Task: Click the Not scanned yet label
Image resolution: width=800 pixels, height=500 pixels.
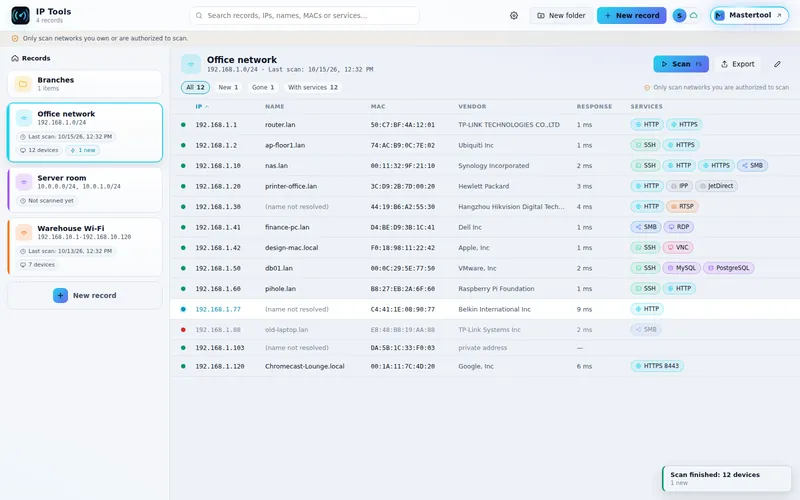Action: coord(46,201)
